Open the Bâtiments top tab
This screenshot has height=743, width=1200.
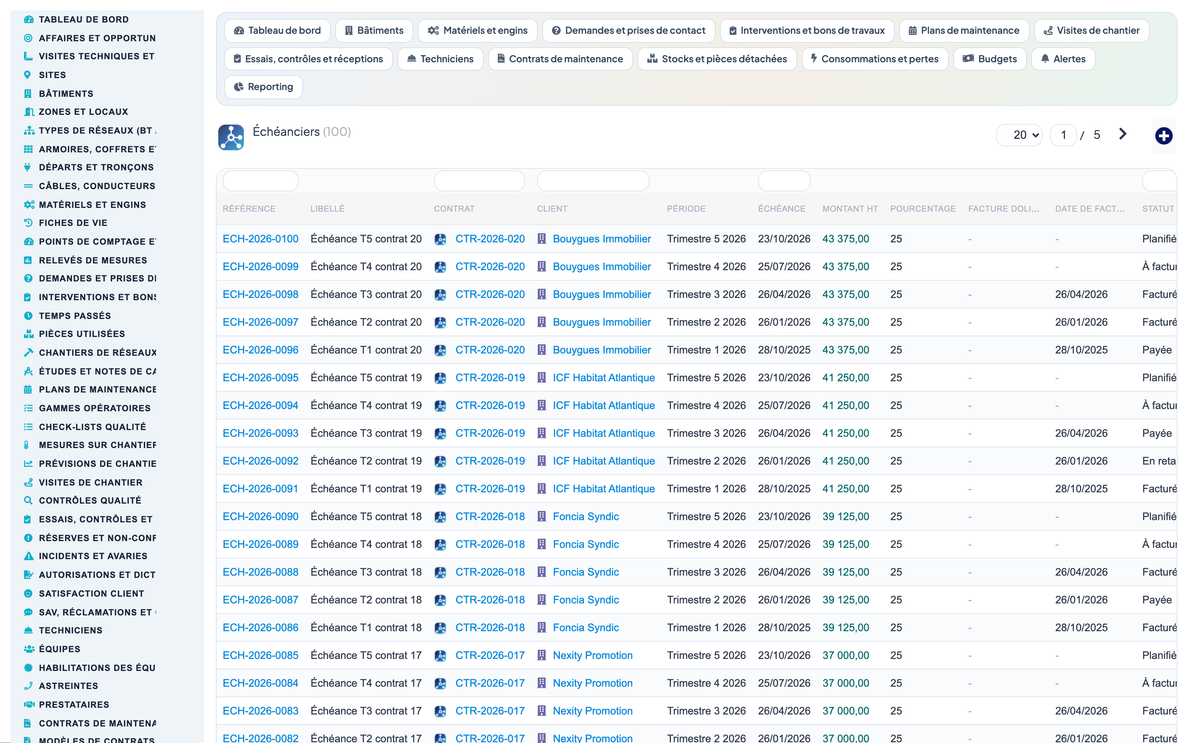tap(374, 31)
